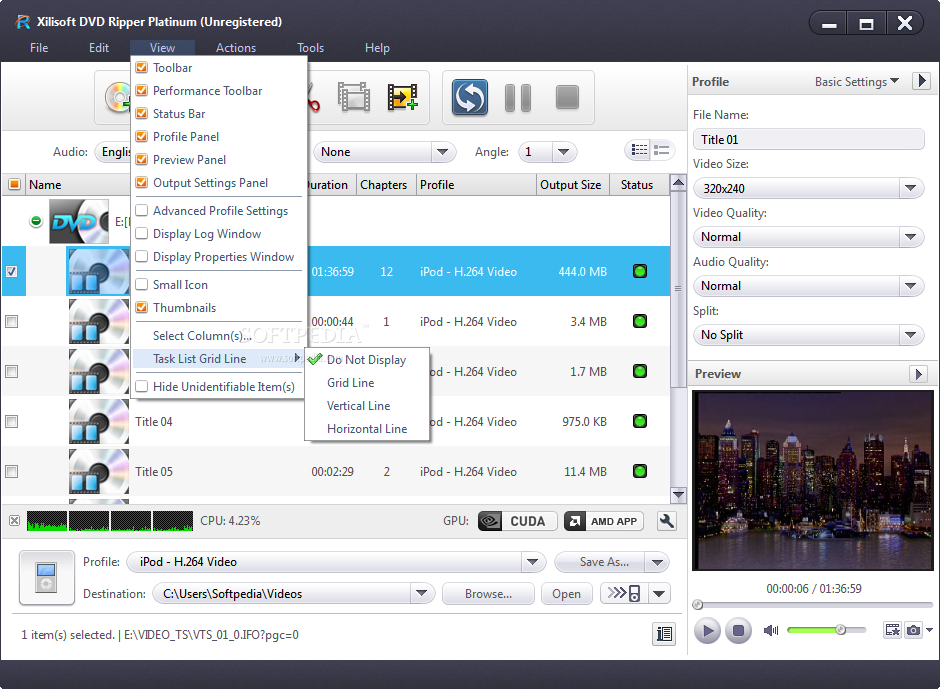
Task: Open the Destination path dropdown
Action: coord(421,594)
